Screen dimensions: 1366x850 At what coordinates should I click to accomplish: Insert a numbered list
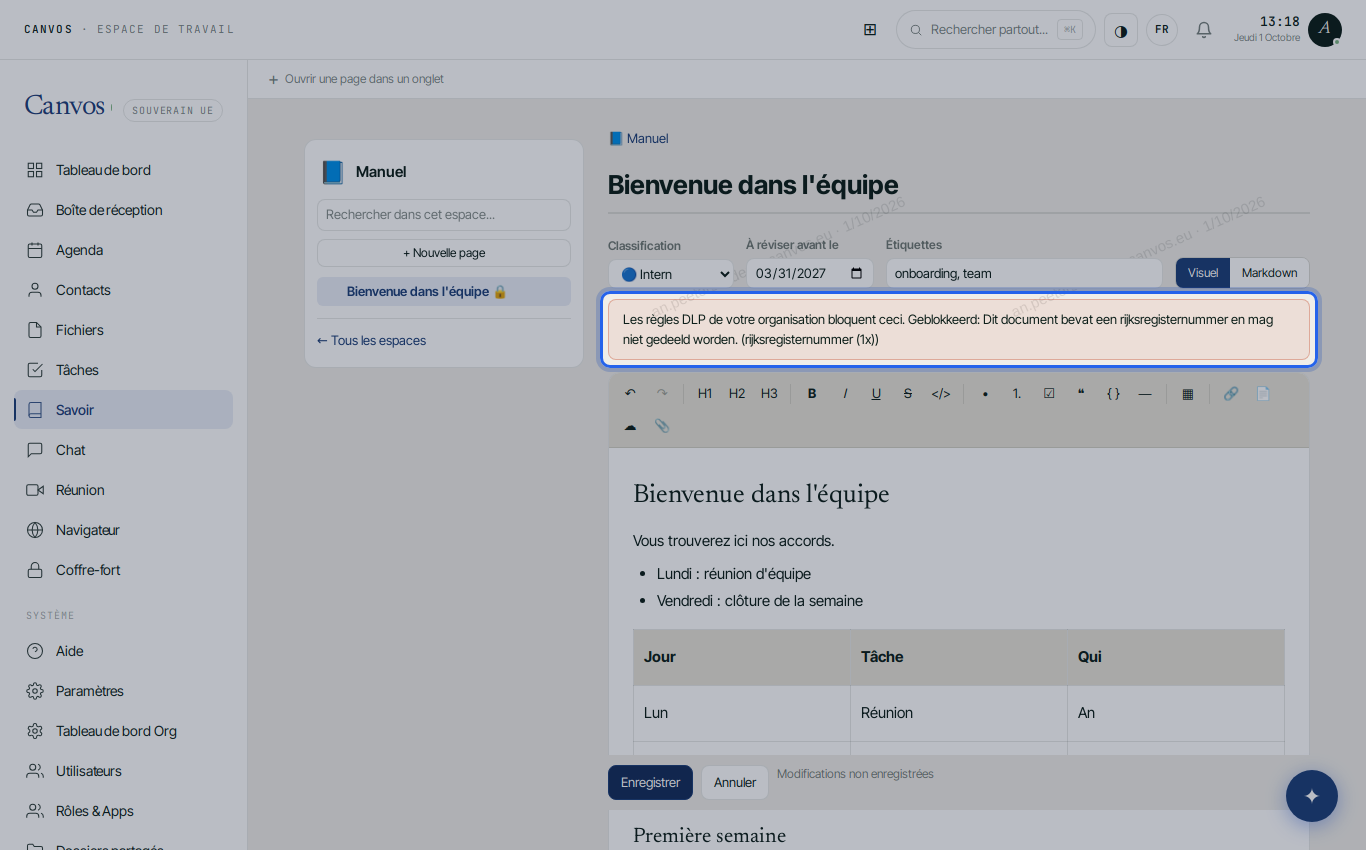point(1017,393)
